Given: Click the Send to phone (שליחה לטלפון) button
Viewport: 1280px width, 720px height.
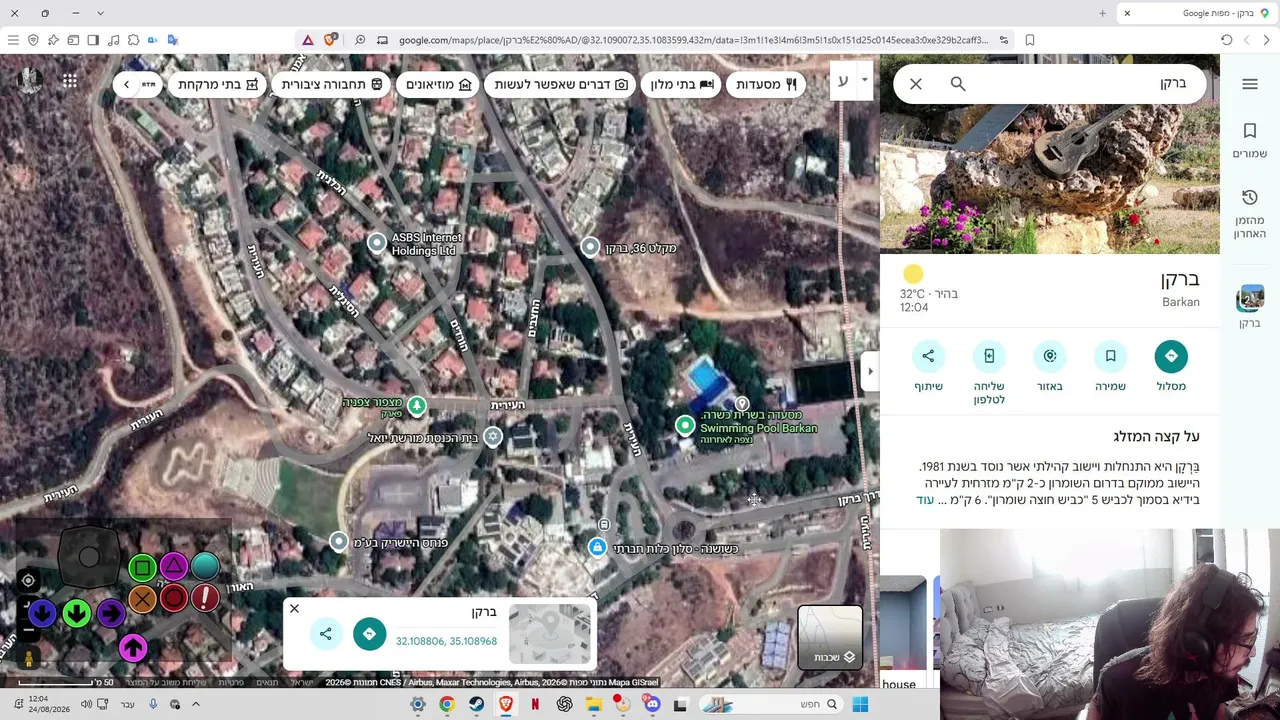Looking at the screenshot, I should pos(989,356).
